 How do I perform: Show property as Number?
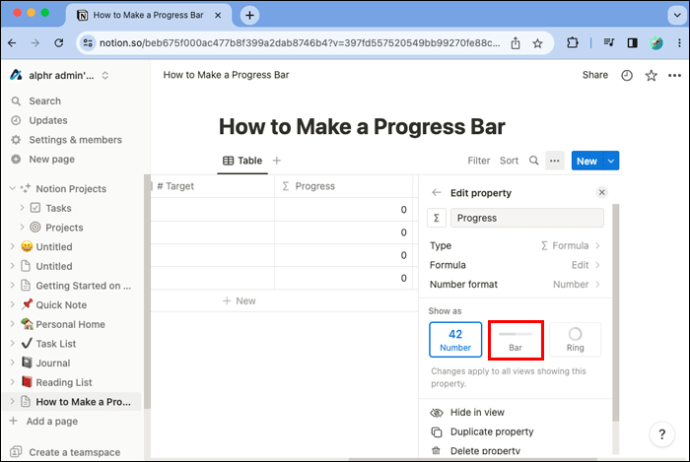tap(455, 340)
